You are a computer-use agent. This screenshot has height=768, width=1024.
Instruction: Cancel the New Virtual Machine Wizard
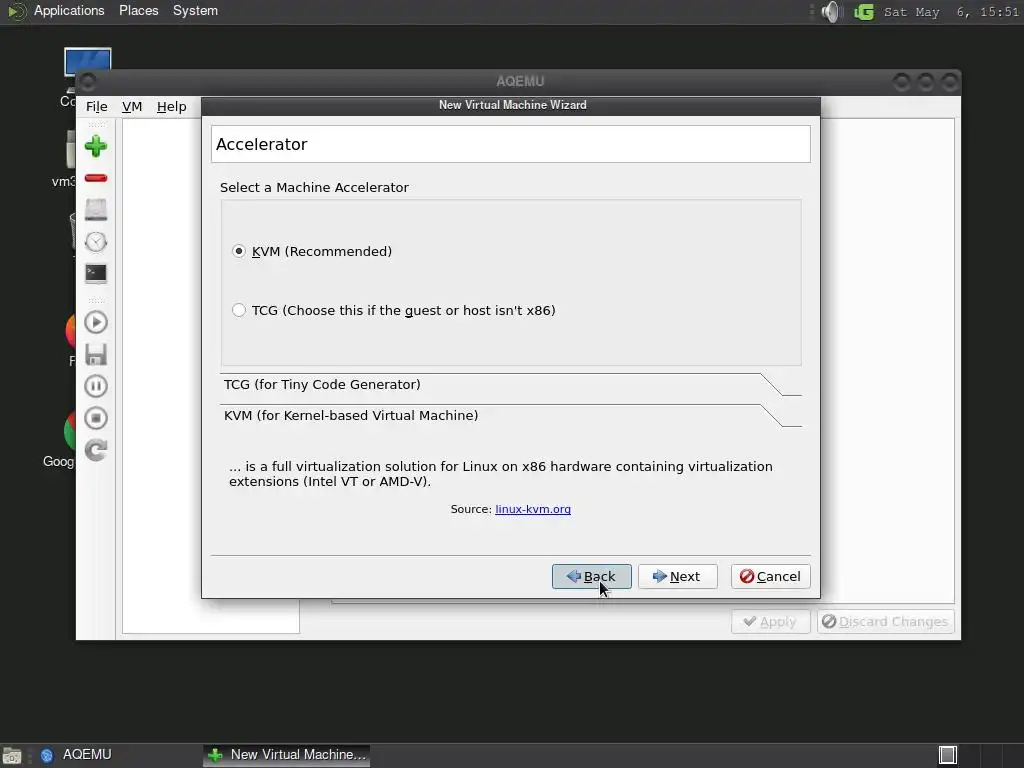[771, 577]
